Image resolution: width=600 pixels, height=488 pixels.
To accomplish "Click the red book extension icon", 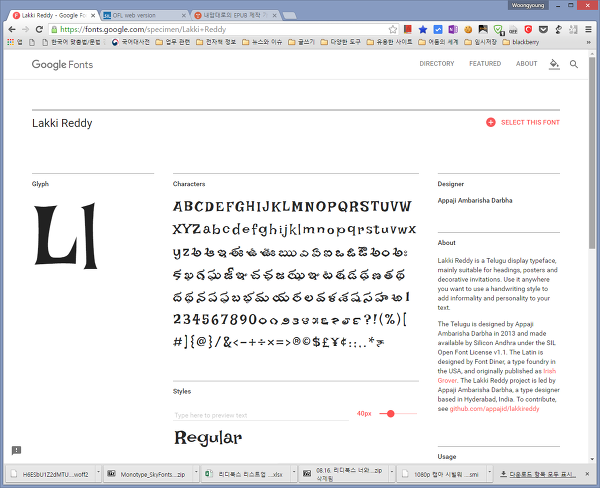I will (408, 29).
